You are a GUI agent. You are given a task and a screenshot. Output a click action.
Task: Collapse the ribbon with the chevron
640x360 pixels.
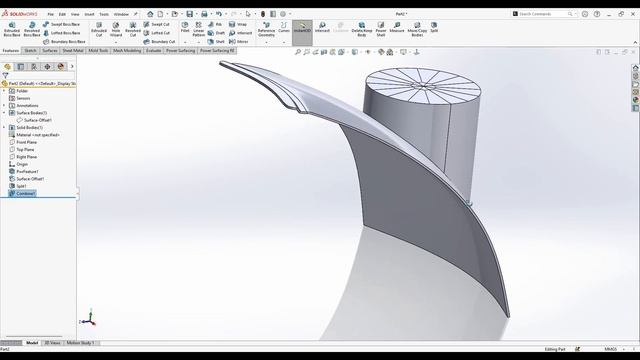click(635, 42)
